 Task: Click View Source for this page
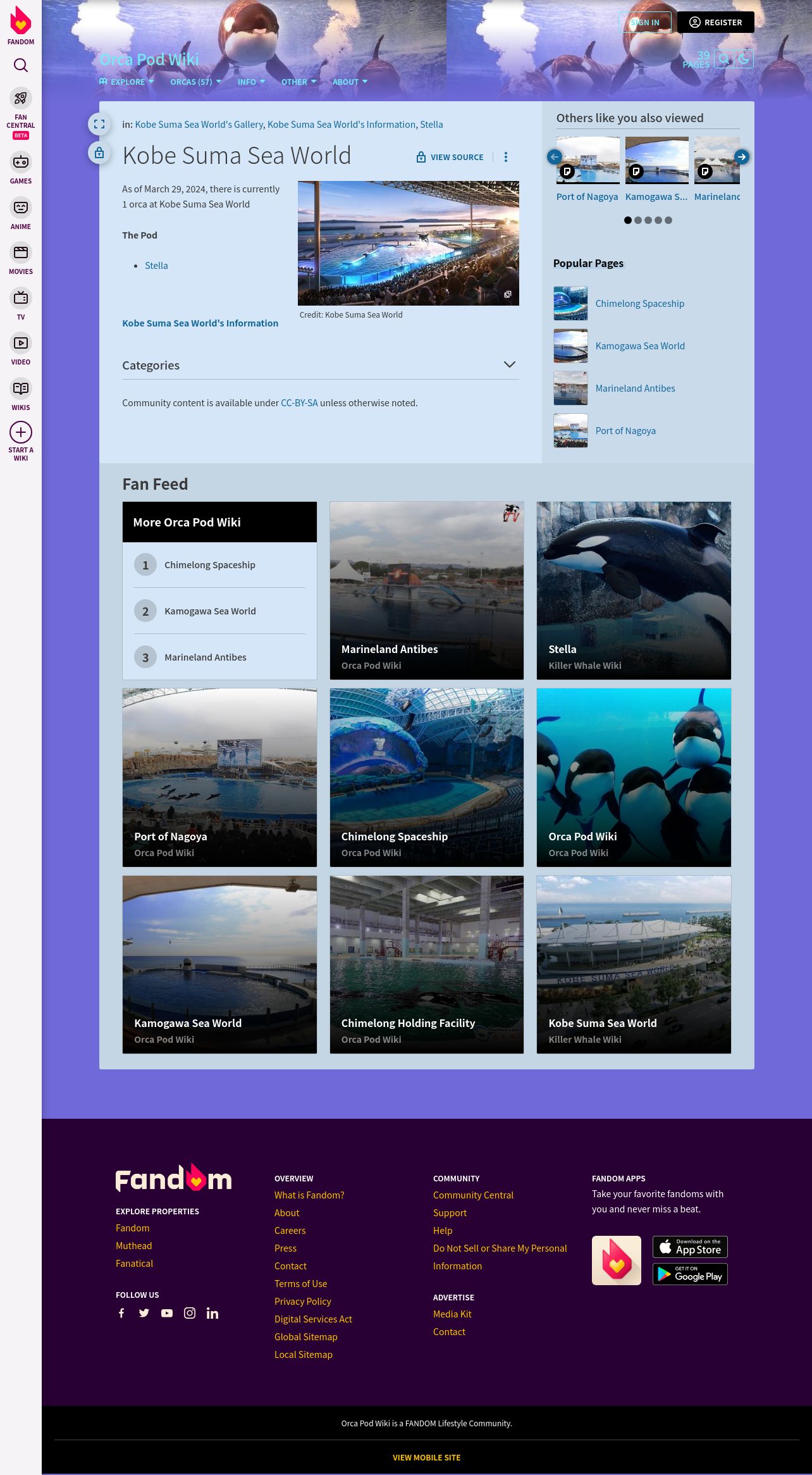(450, 157)
